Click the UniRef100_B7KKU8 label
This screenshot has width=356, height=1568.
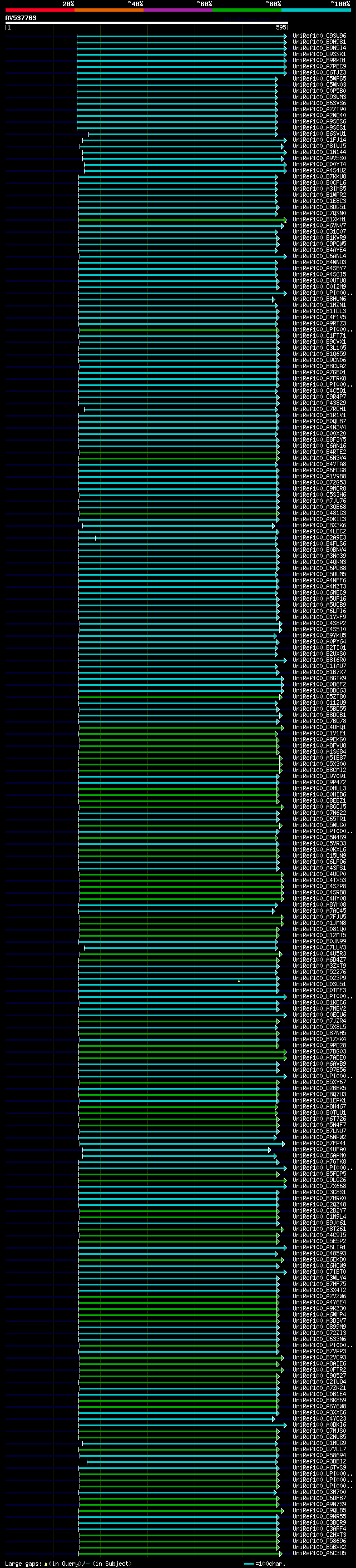tap(319, 176)
